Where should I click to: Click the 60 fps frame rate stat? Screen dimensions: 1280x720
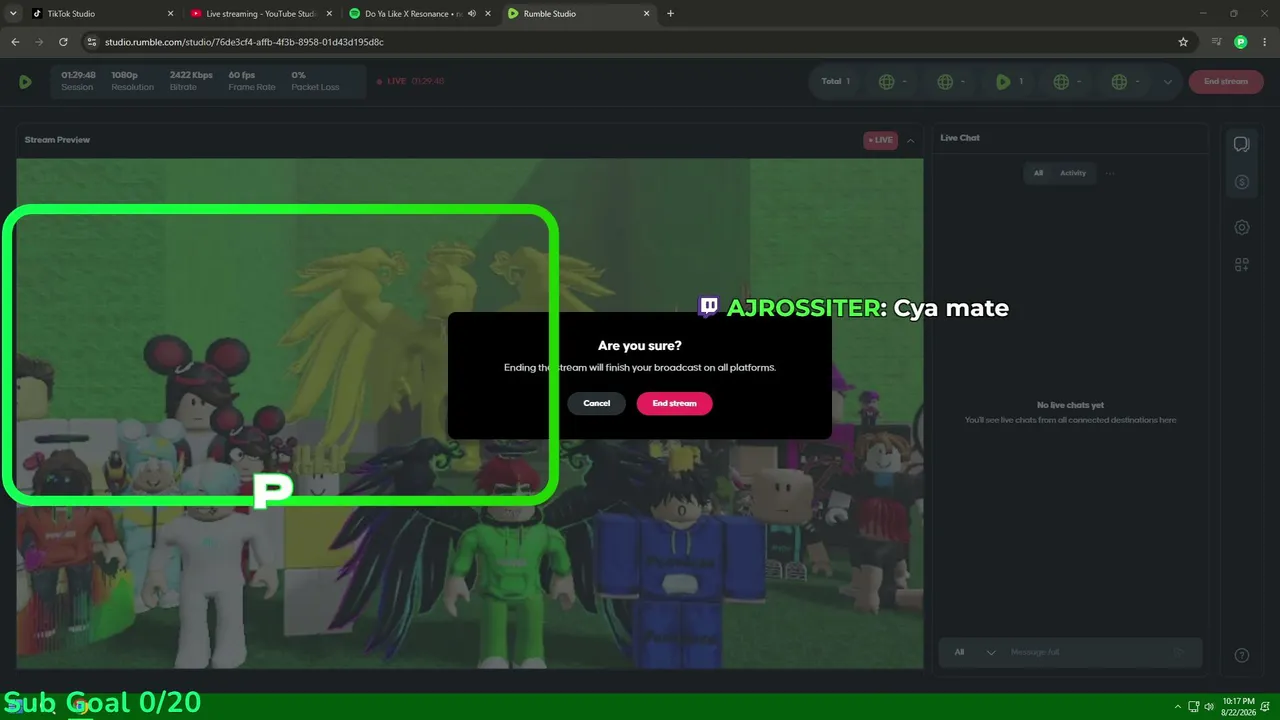[x=251, y=81]
